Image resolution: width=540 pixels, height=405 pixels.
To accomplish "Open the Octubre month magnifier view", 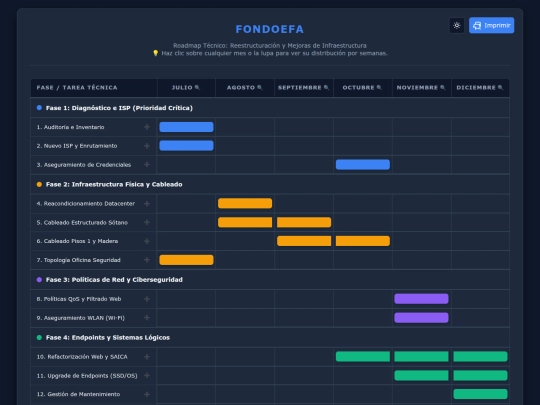I will point(379,87).
